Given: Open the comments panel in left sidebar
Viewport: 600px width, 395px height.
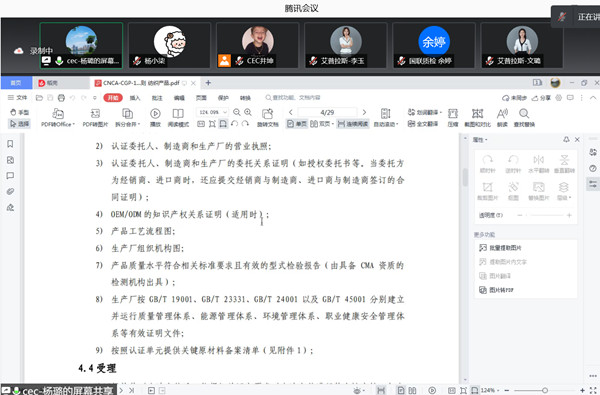Looking at the screenshot, I should tap(10, 176).
